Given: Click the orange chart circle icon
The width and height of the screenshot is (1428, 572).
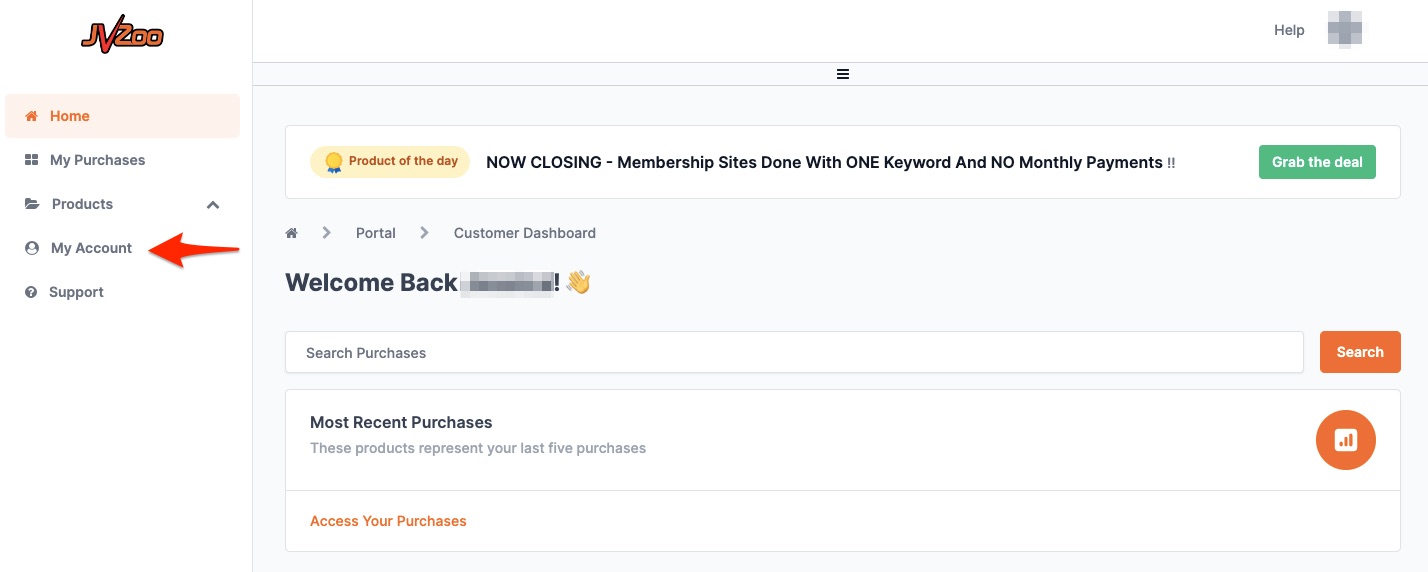Looking at the screenshot, I should [1346, 439].
